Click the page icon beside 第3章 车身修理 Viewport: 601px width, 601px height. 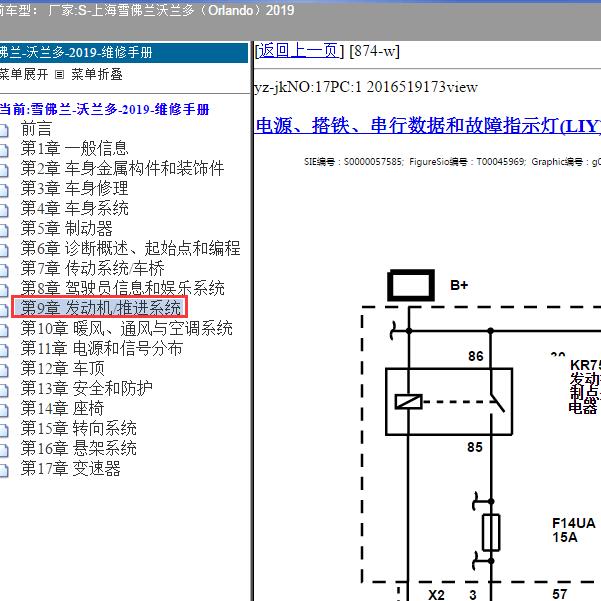(4, 190)
